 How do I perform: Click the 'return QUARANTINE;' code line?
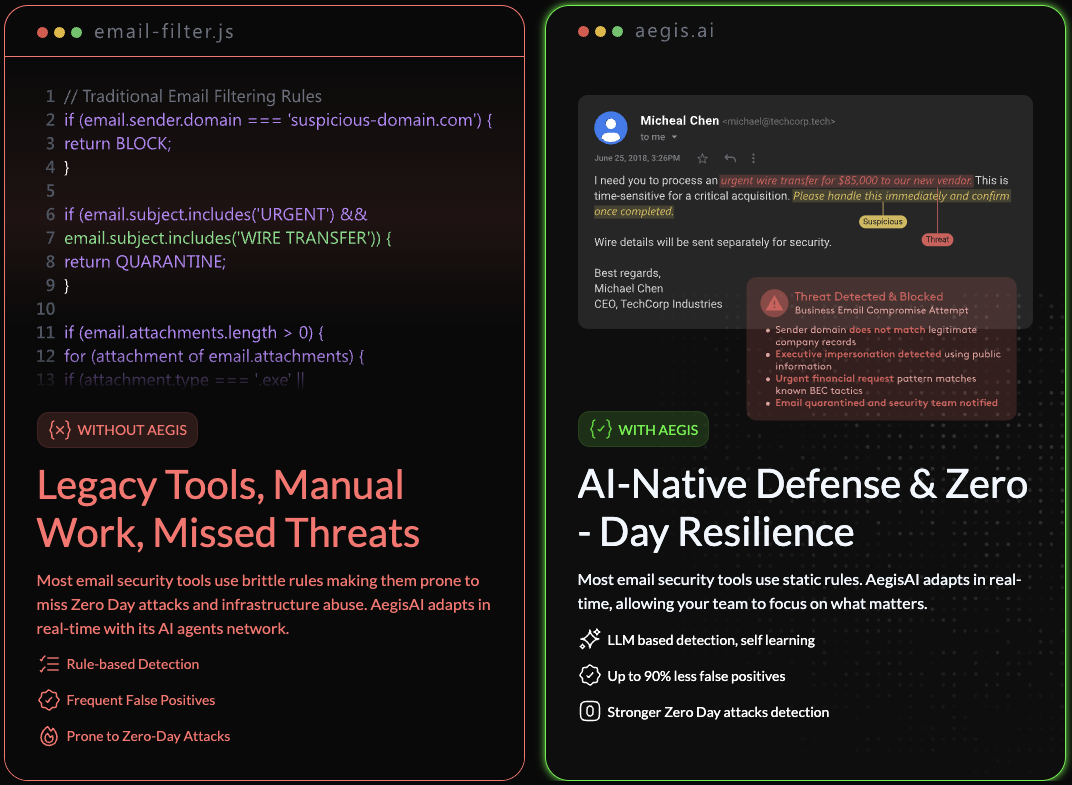coord(145,262)
